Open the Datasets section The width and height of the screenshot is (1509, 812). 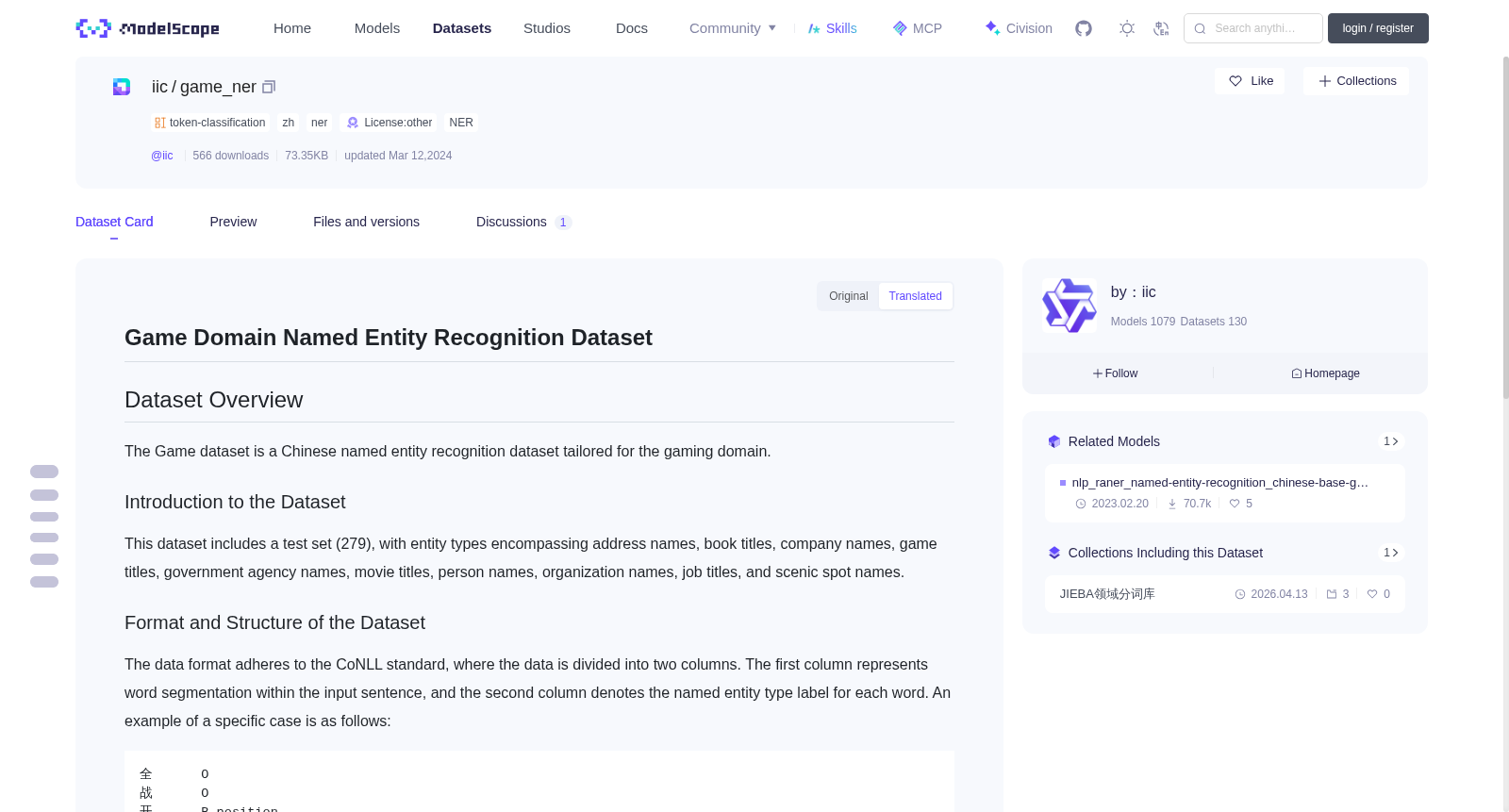coord(462,28)
